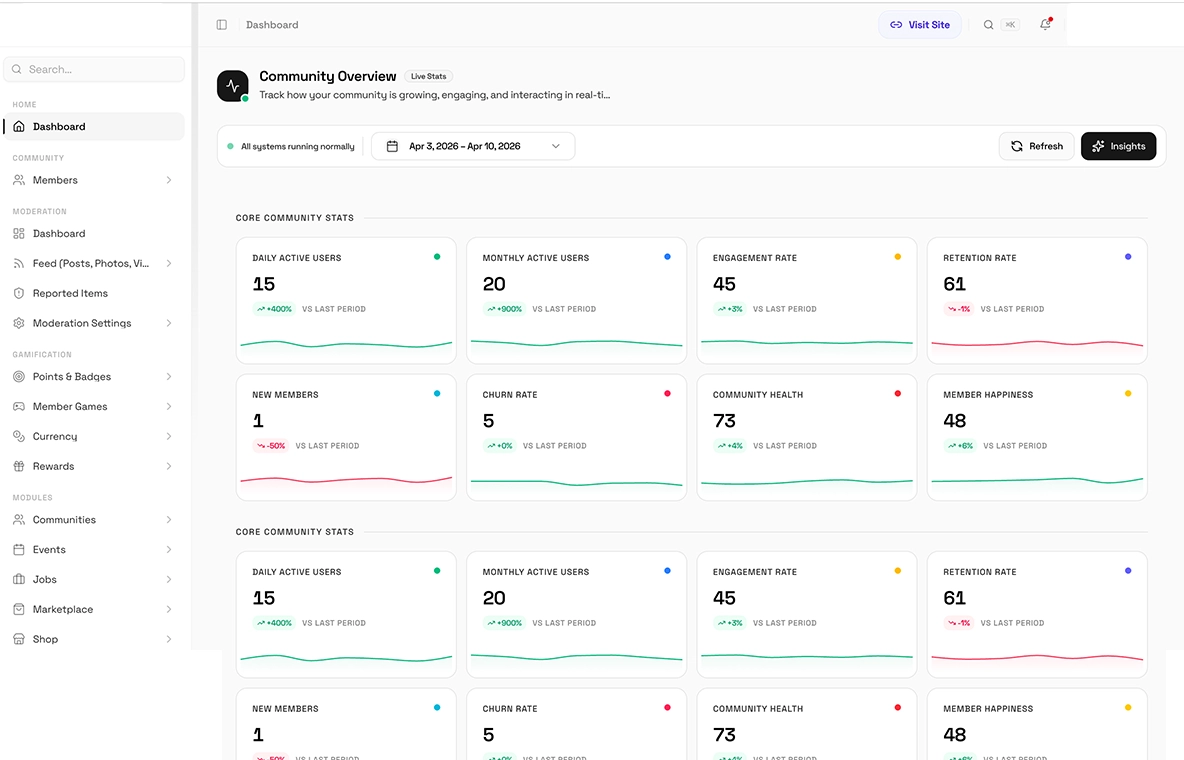Expand the Points & Badges chevron
Image resolution: width=1184 pixels, height=760 pixels.
[x=169, y=377]
